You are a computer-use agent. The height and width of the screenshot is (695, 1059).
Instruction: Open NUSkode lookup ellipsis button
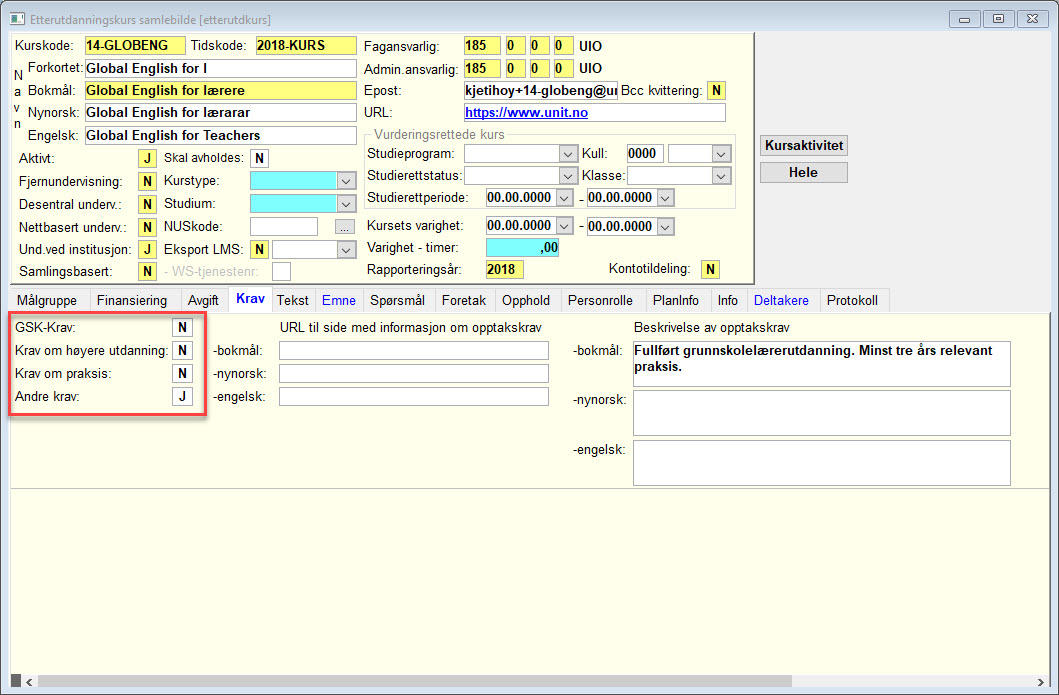point(344,227)
